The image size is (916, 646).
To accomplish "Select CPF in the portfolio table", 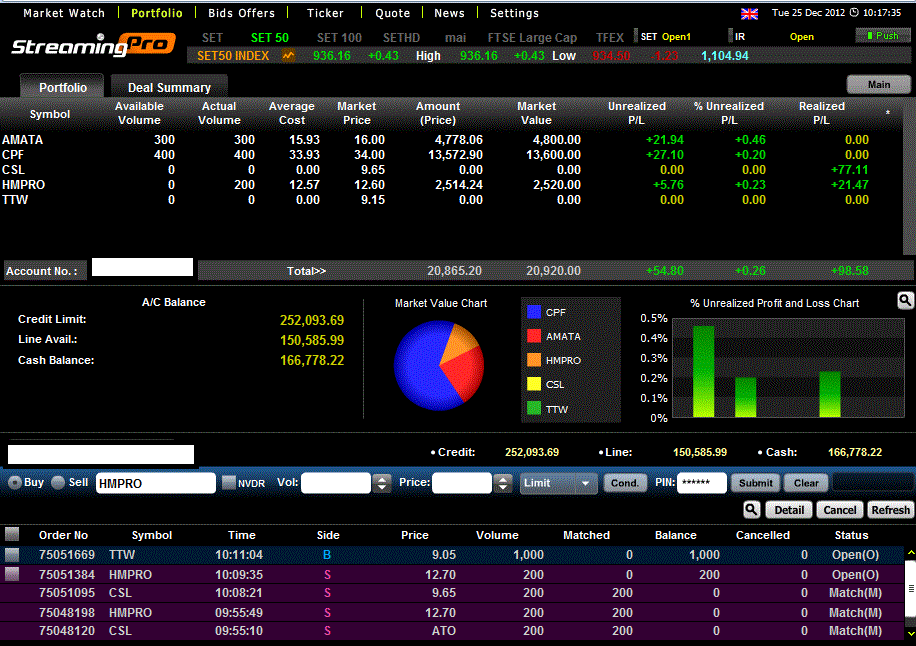I will [x=13, y=155].
